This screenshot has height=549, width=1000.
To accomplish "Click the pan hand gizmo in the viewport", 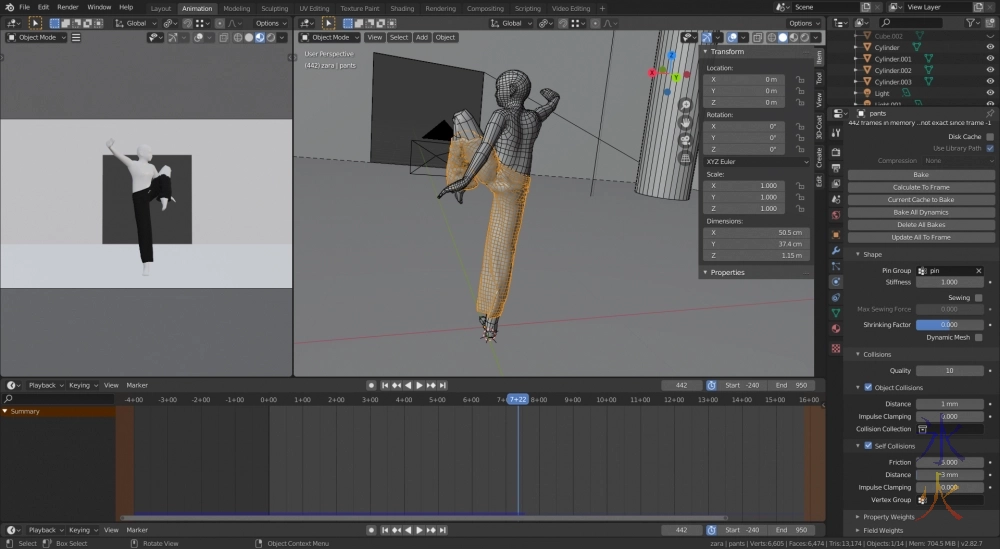I will click(685, 122).
